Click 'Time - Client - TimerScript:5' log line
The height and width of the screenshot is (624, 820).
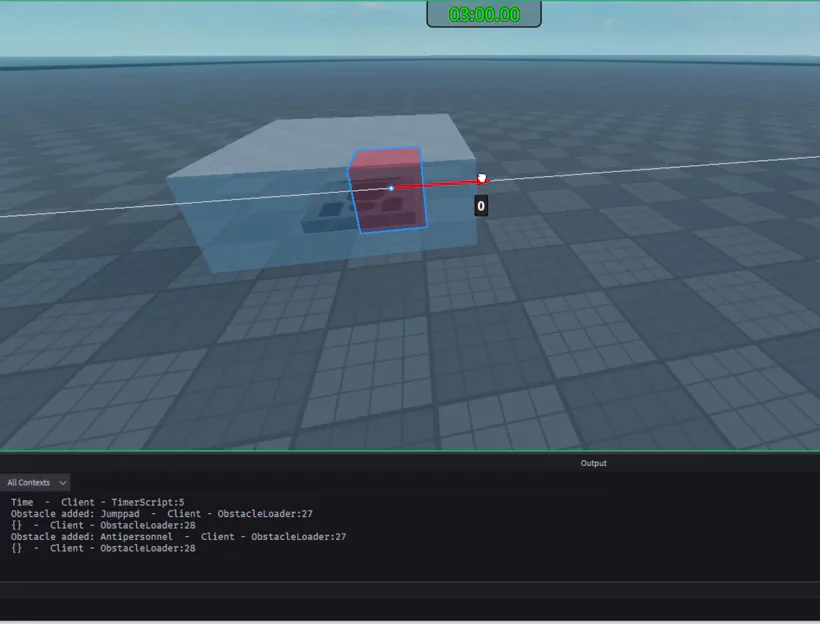[97, 502]
